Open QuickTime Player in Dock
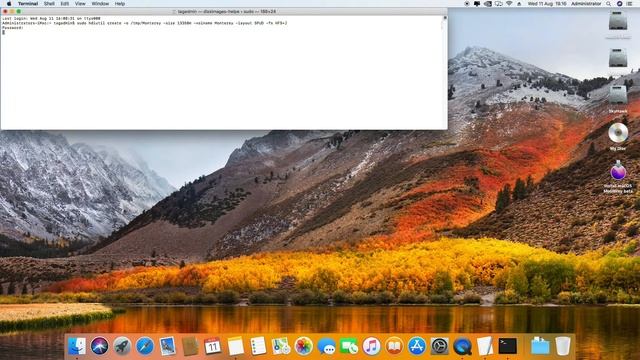Screen dimensions: 640x360 point(462,346)
